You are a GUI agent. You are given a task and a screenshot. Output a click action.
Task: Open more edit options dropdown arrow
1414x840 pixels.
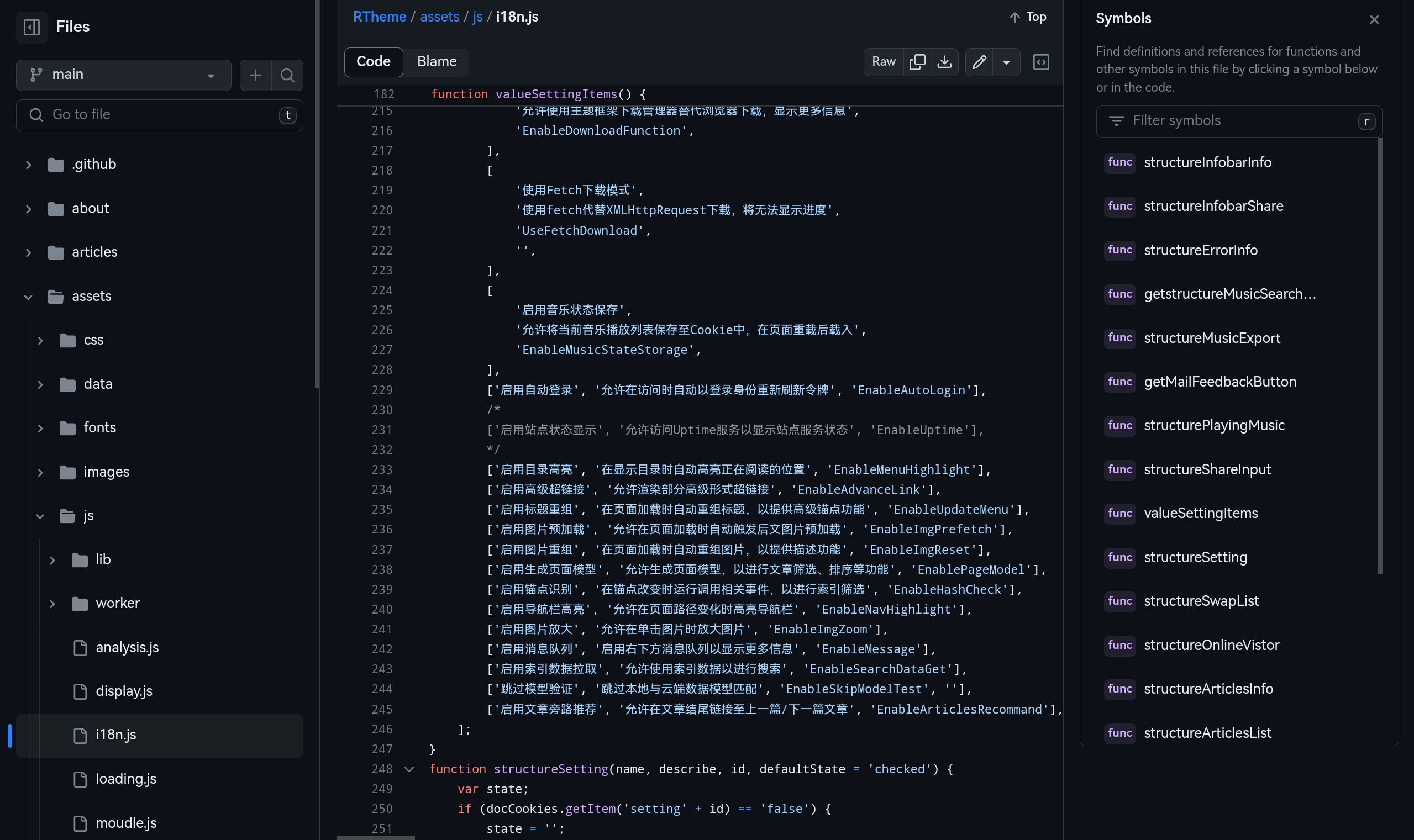coord(1006,62)
